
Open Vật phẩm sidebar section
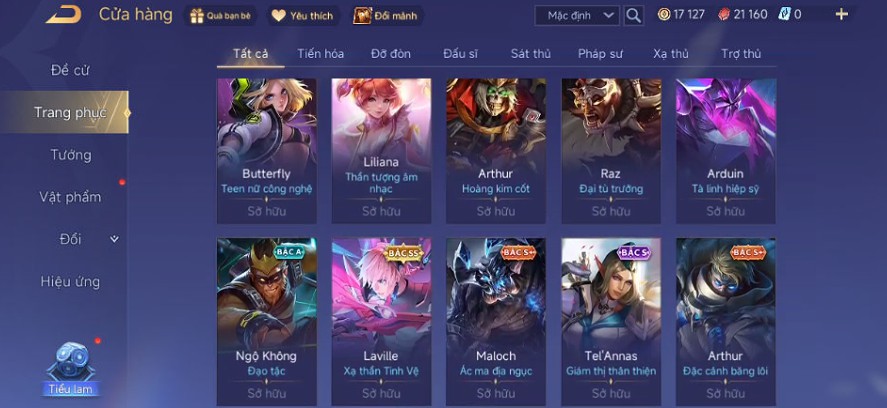pos(71,197)
